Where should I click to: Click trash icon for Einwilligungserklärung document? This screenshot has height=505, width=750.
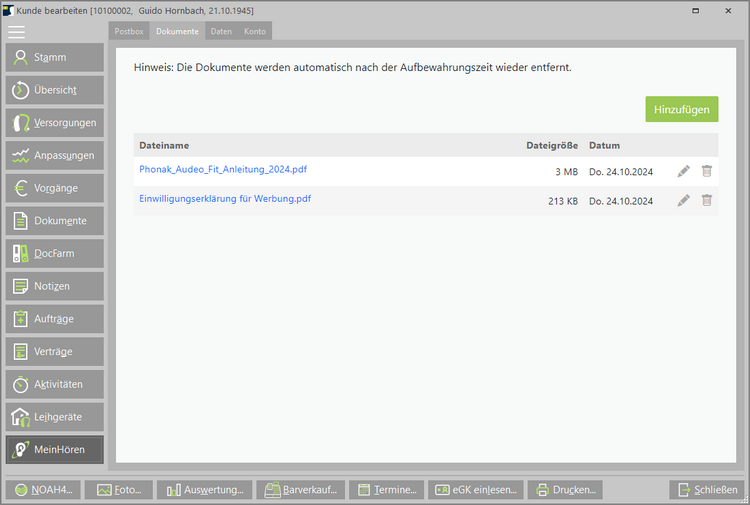point(707,200)
